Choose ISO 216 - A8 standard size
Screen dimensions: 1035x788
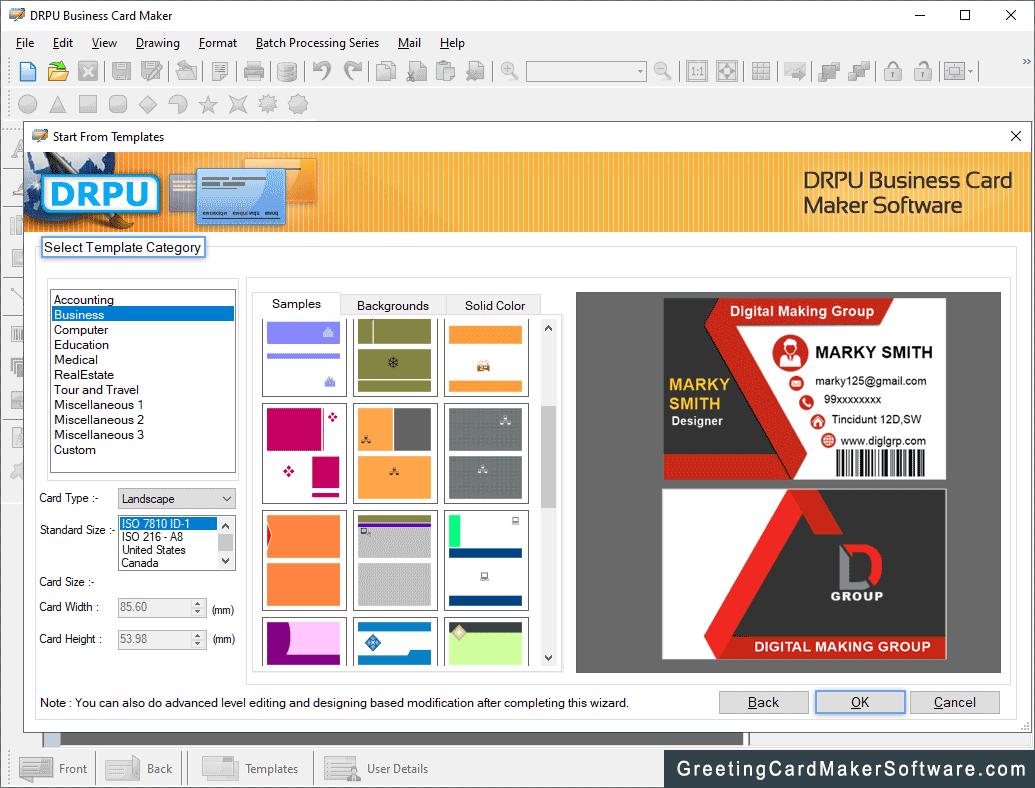click(168, 537)
